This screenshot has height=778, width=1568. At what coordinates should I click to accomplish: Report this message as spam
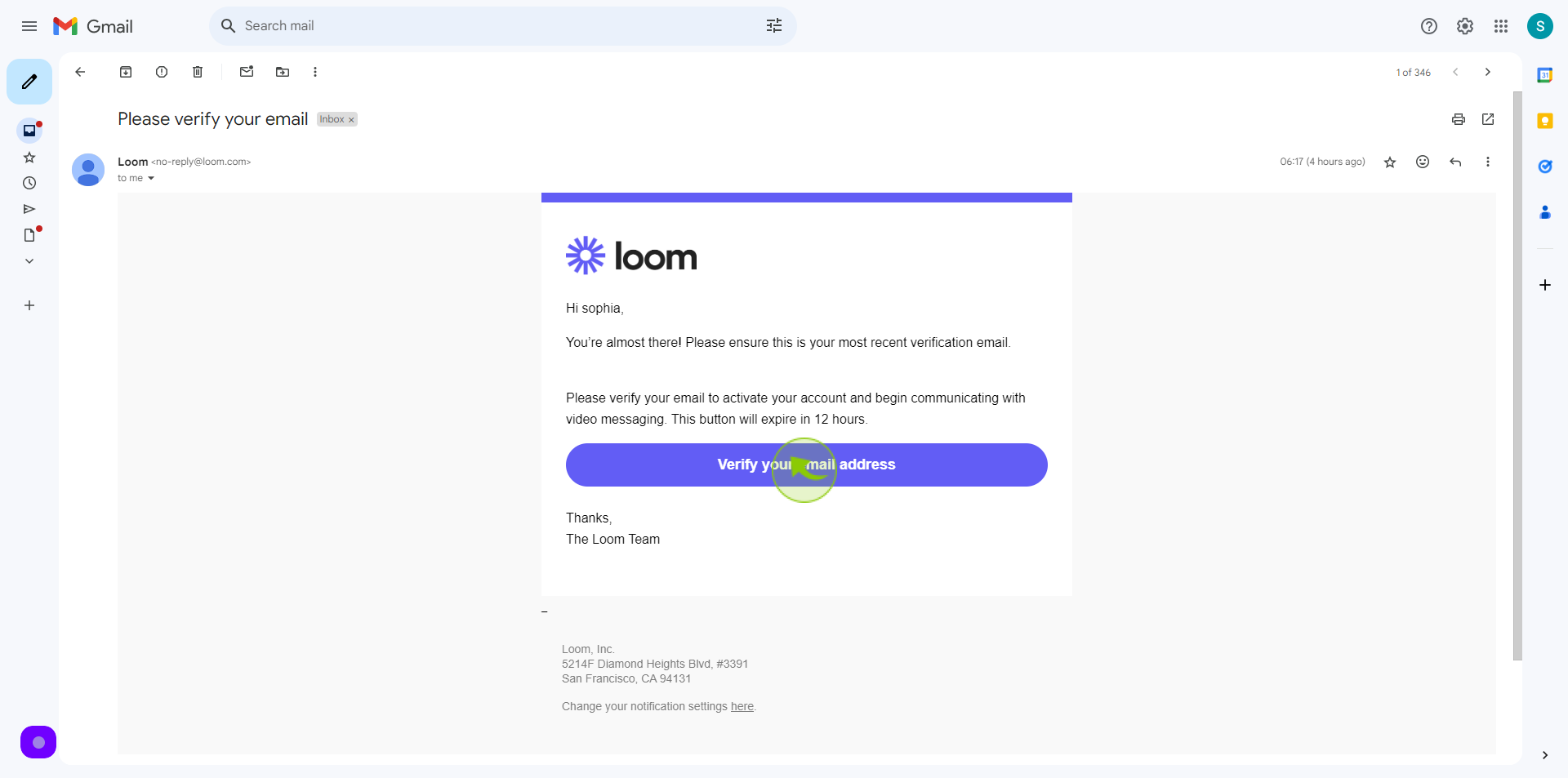tap(162, 72)
